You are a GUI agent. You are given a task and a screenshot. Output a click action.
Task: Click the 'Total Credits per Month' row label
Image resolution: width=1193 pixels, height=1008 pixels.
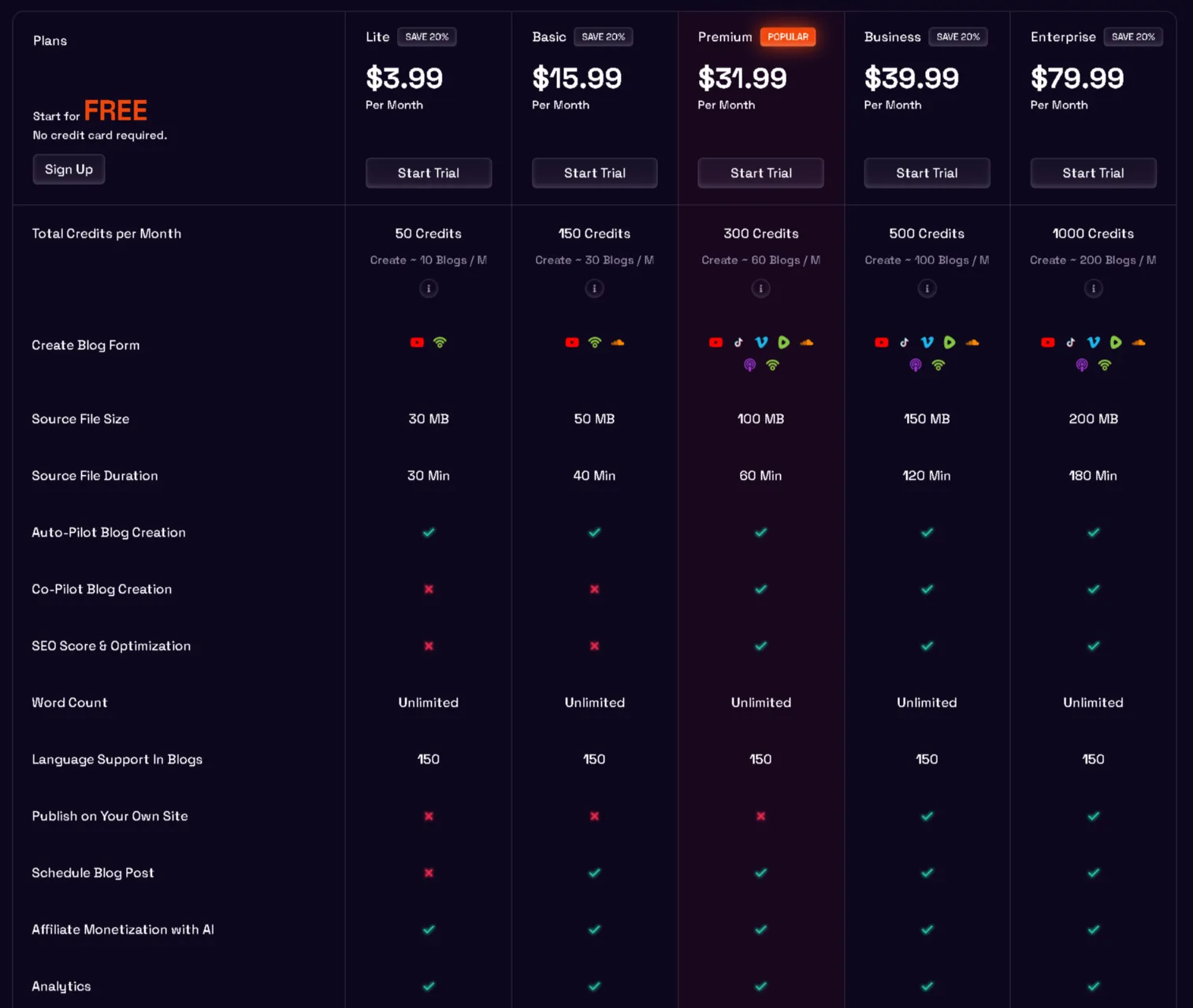click(106, 234)
